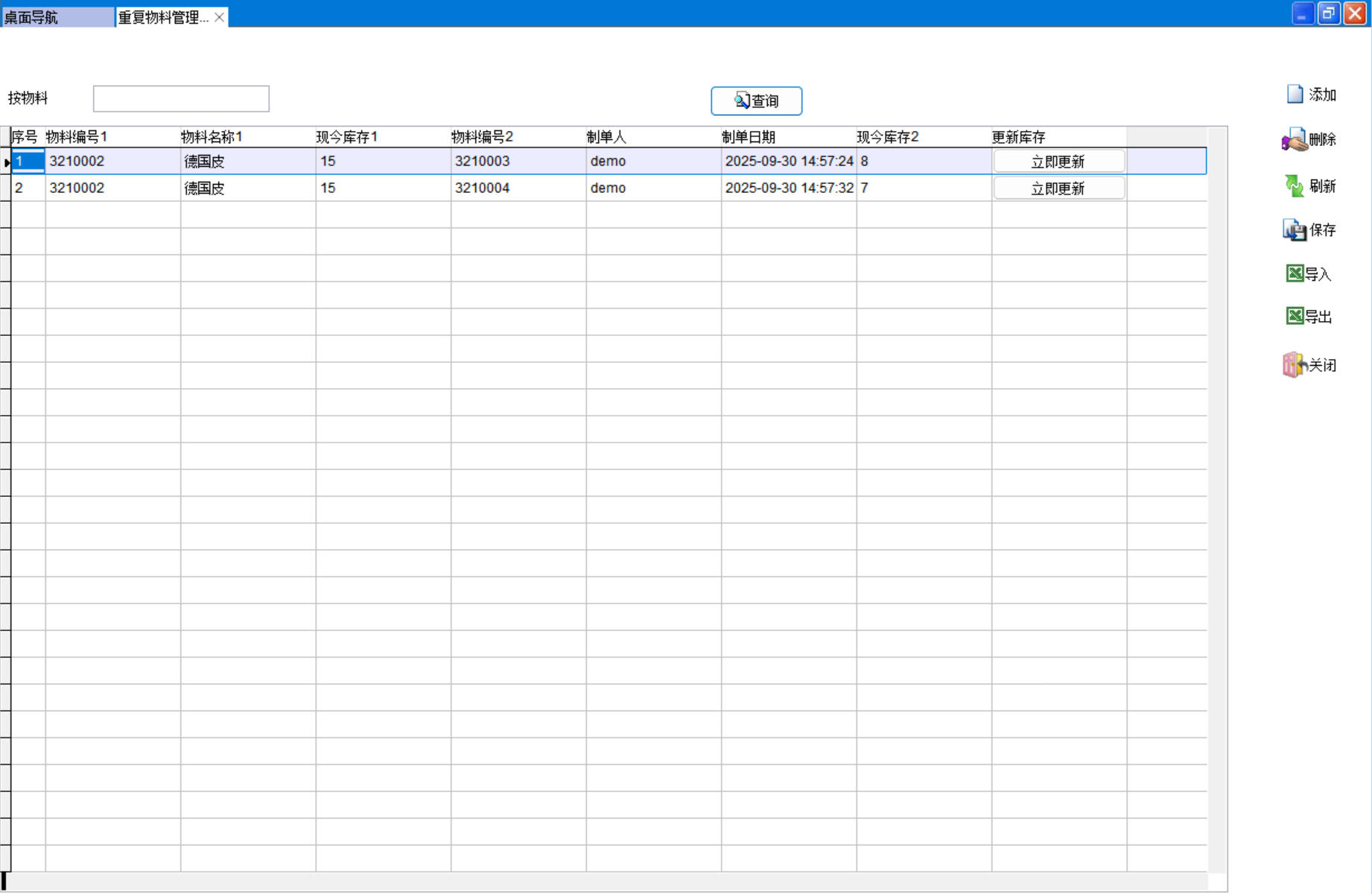
Task: Click the 保存 (Save) icon
Action: (1295, 230)
